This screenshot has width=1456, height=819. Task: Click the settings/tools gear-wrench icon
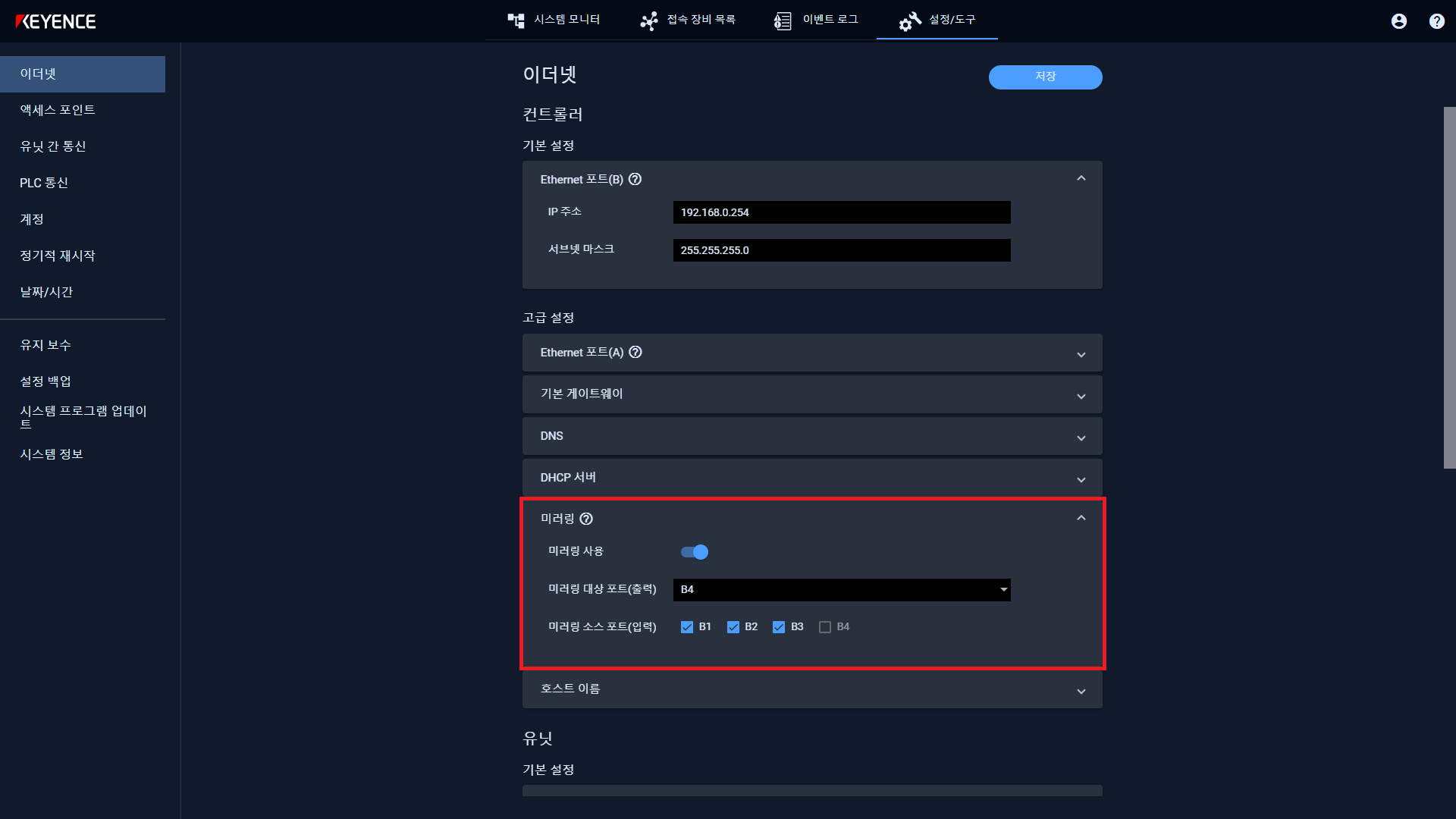(910, 21)
